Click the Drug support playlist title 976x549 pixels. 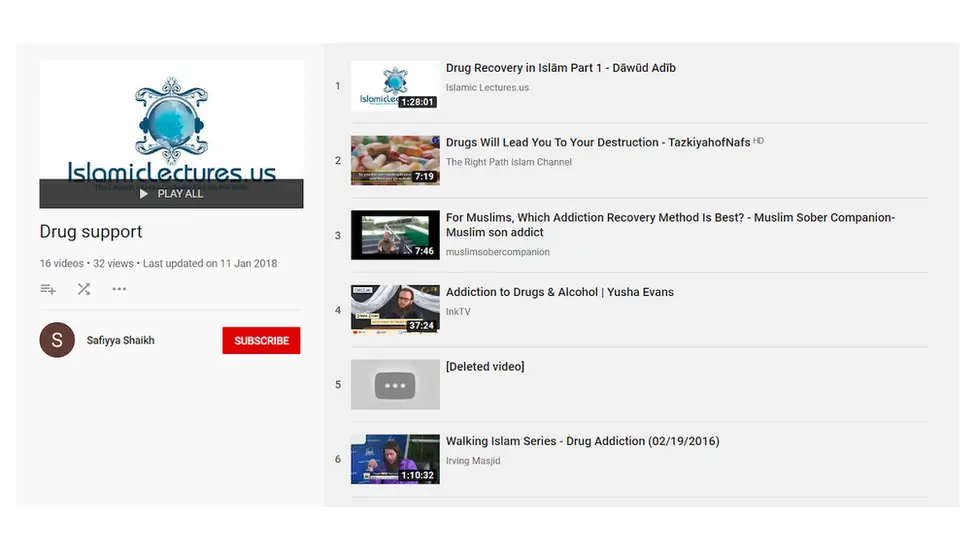pyautogui.click(x=91, y=232)
